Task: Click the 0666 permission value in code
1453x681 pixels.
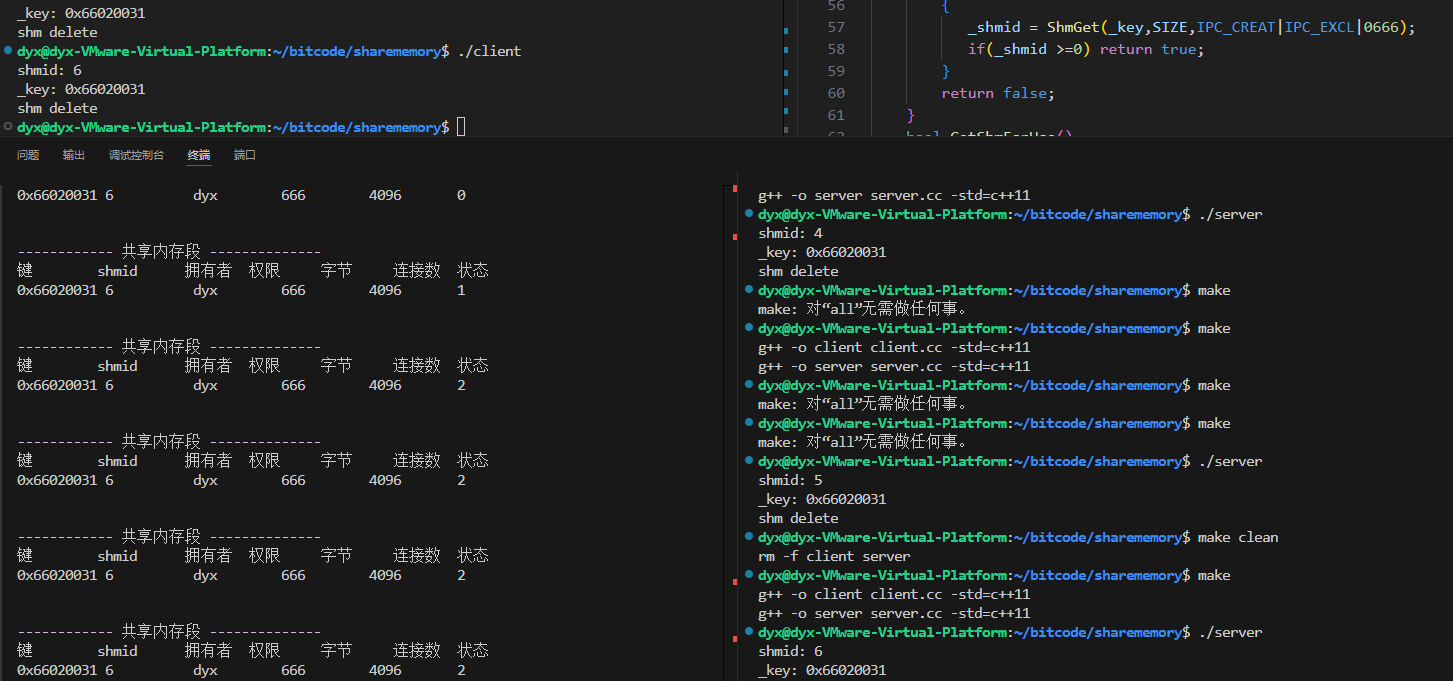Action: pyautogui.click(x=1383, y=27)
